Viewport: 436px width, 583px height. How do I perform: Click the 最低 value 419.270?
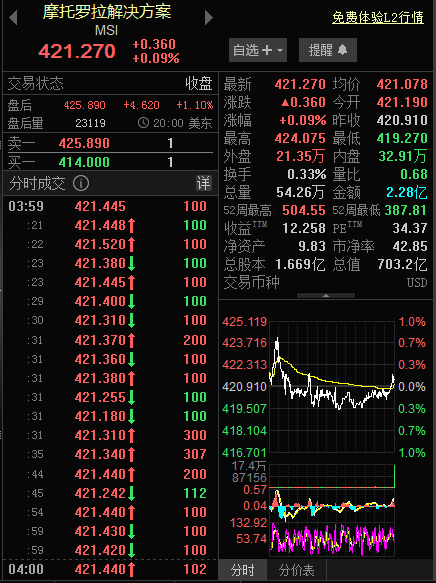tap(402, 138)
